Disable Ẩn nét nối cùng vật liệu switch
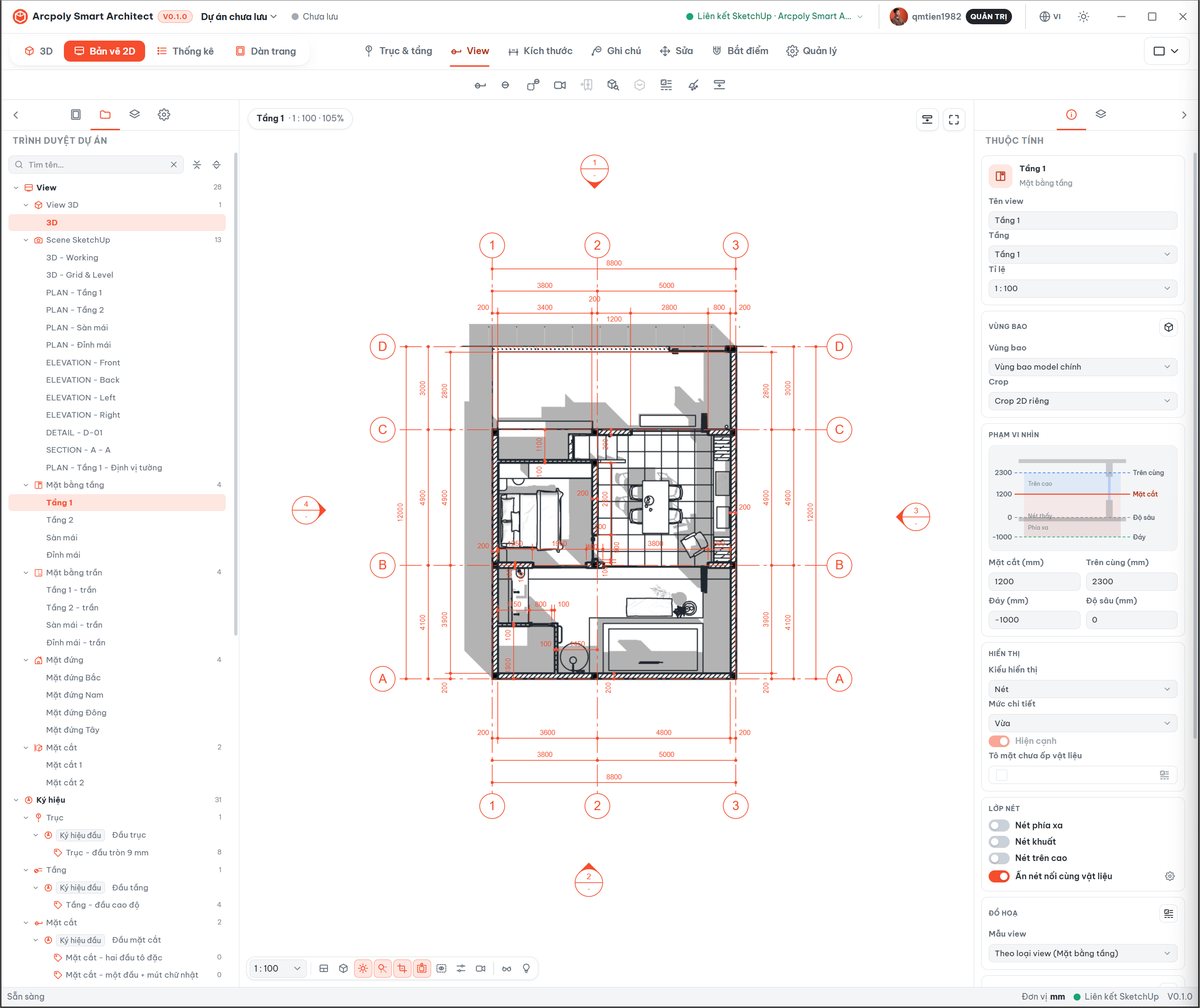The width and height of the screenshot is (1200, 1008). point(999,876)
